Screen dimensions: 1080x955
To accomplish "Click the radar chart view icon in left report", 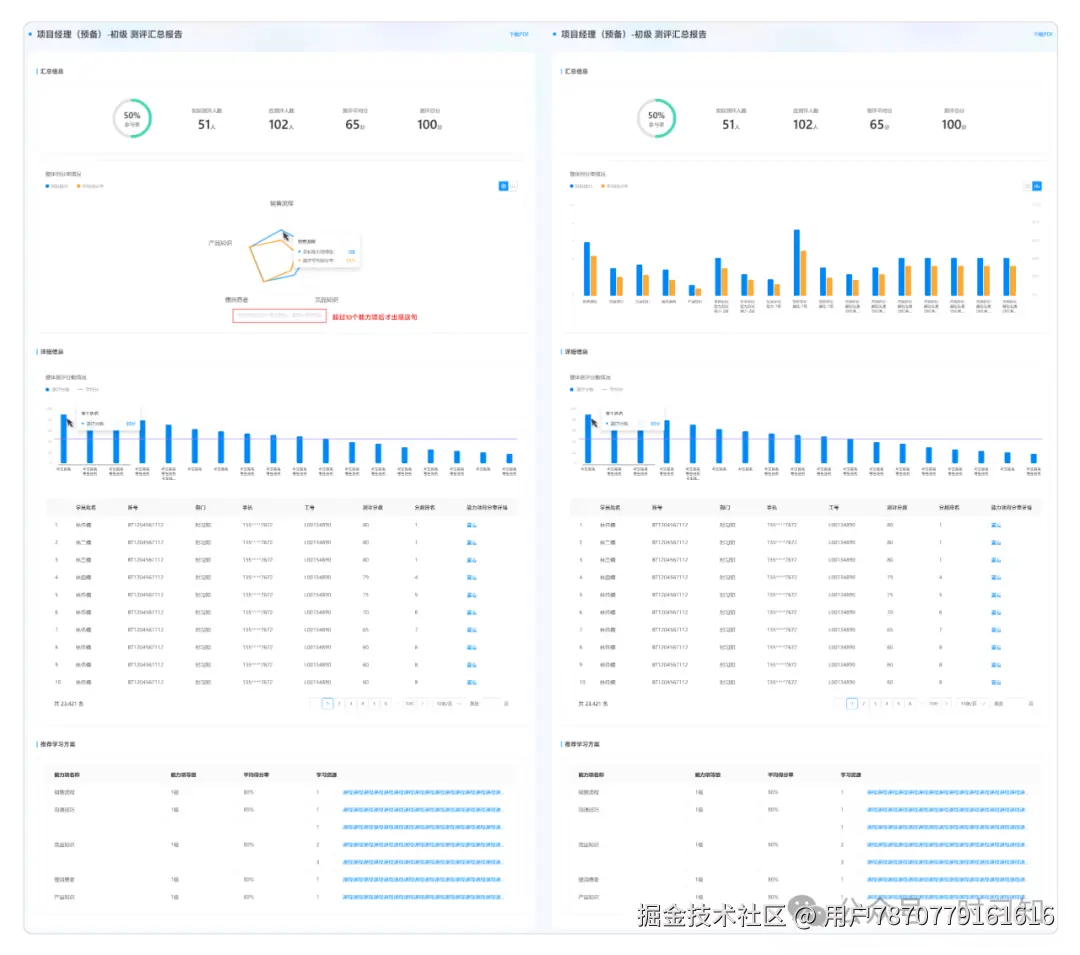I will click(503, 186).
